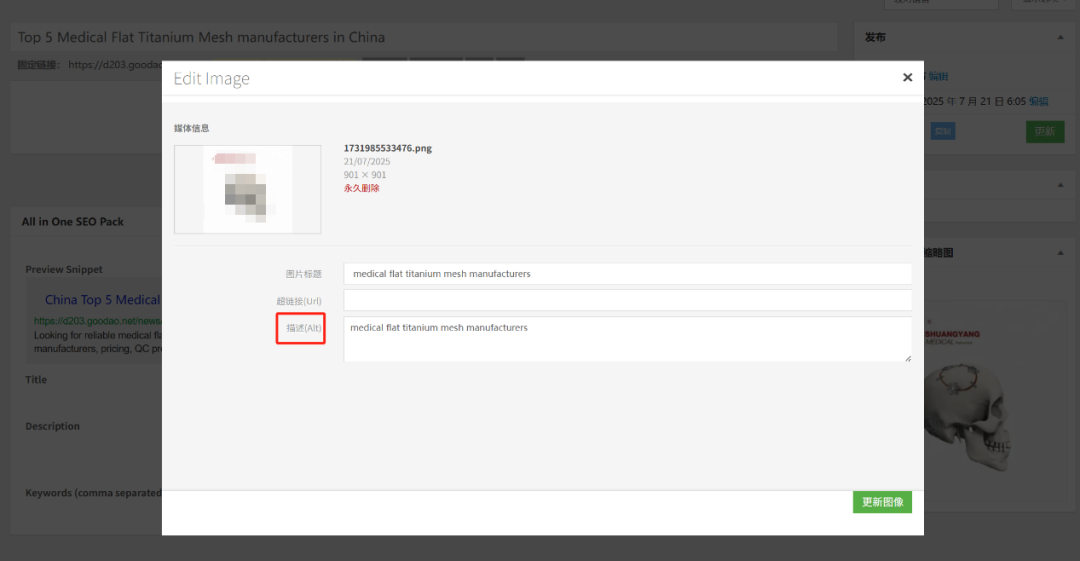Click the 永久删除 delete link
Viewport: 1080px width, 561px height.
(362, 188)
